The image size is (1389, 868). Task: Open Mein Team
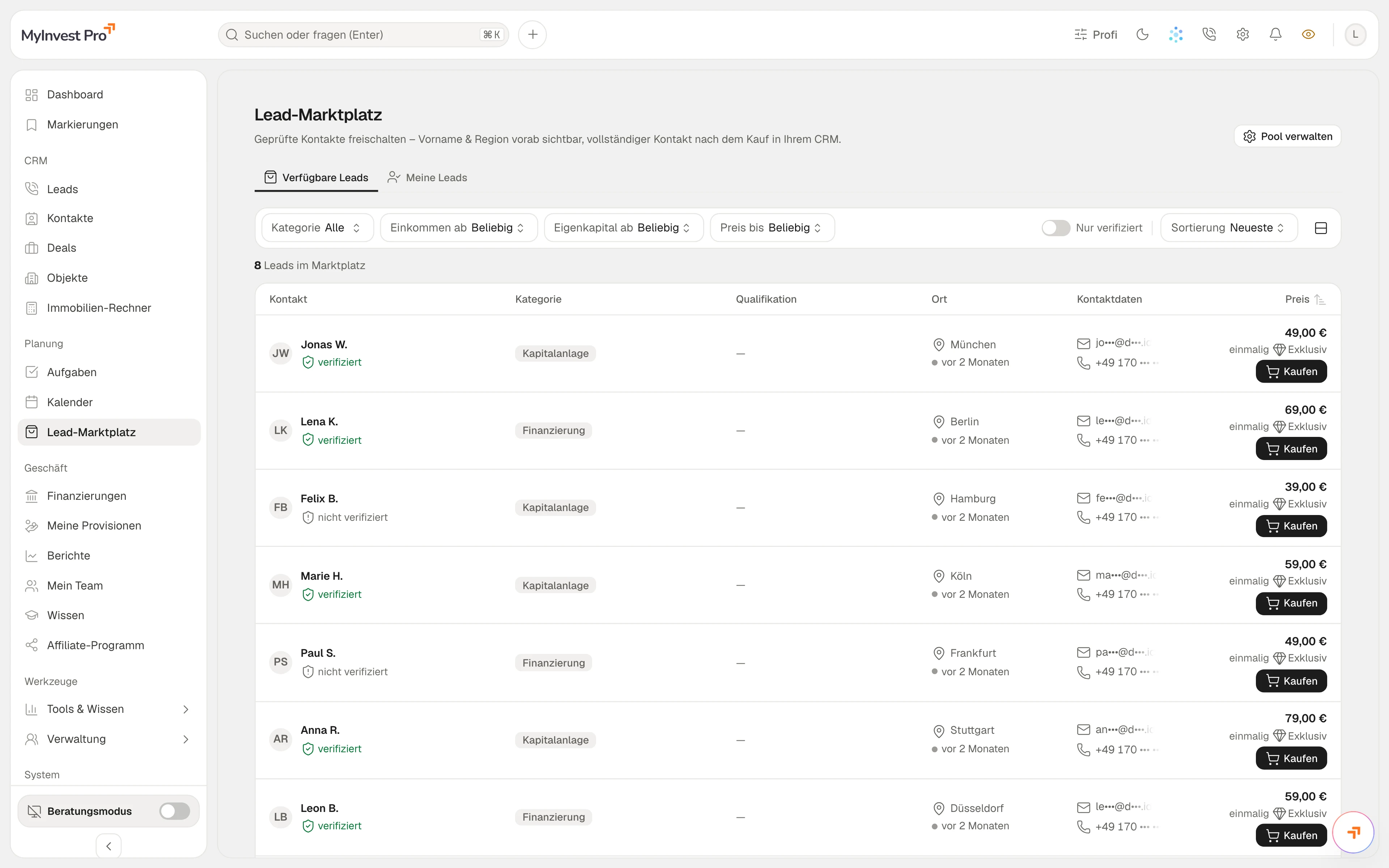[x=109, y=586]
